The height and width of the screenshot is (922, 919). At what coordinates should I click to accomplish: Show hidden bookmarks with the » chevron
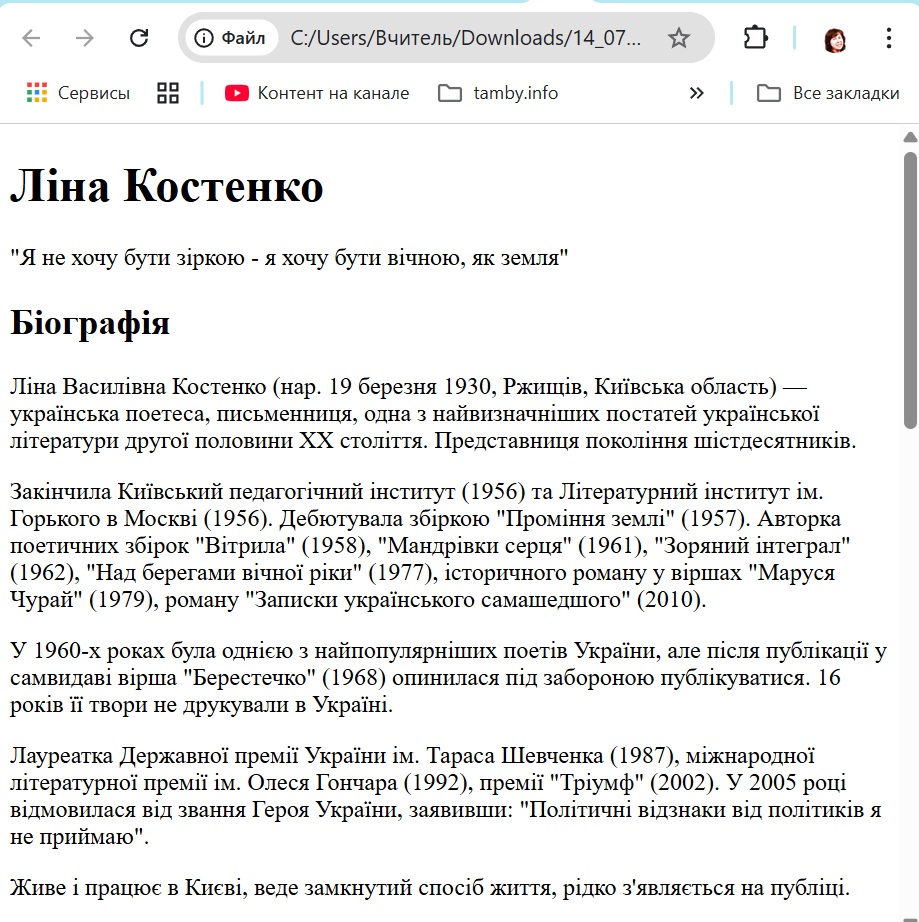697,93
